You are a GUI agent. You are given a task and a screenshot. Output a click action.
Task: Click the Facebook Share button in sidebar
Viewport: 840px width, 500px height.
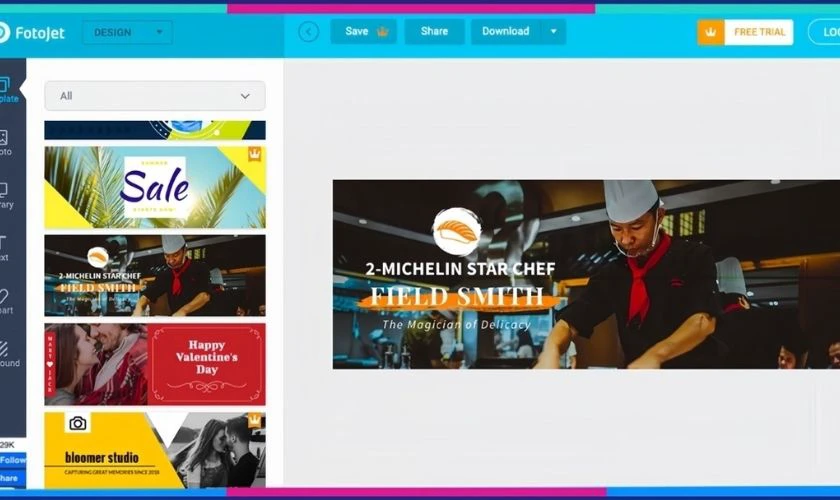coord(12,478)
